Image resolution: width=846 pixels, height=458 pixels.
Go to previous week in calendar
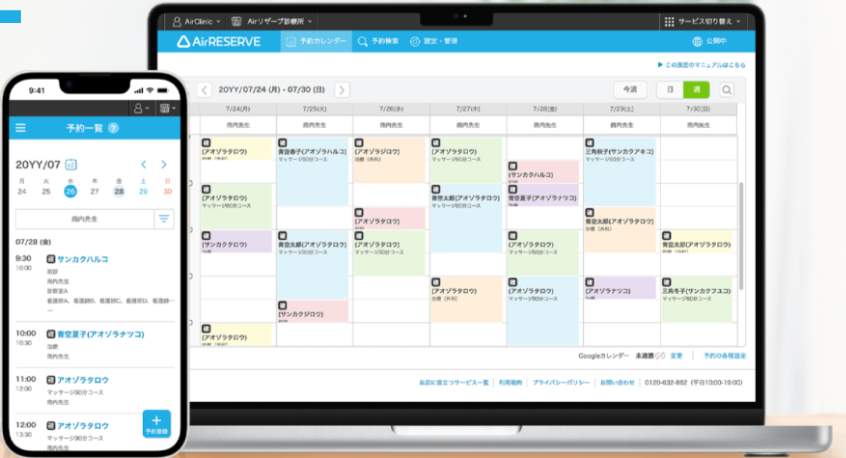click(205, 90)
